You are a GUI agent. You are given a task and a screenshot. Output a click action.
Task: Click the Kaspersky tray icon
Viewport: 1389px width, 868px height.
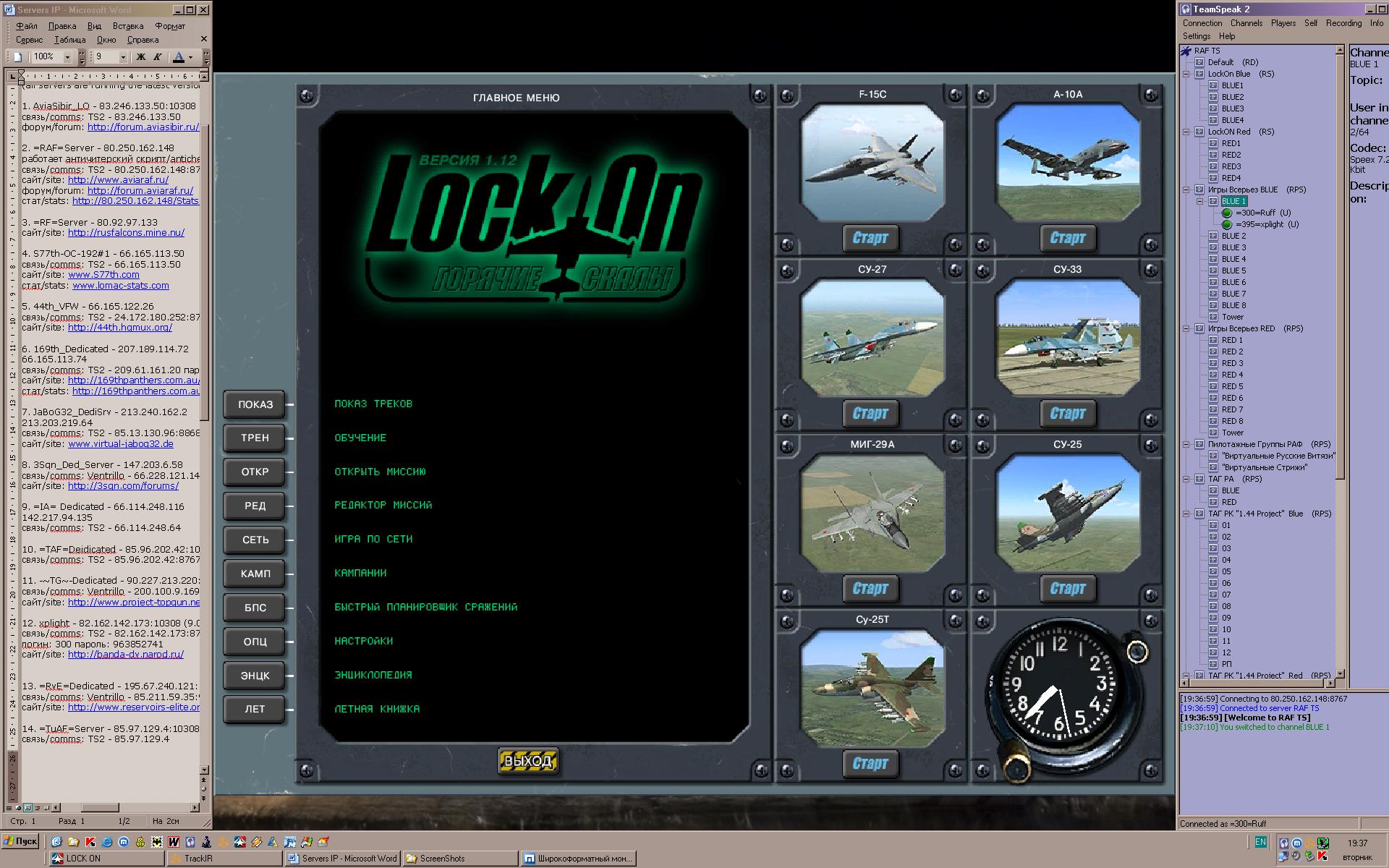(1323, 856)
